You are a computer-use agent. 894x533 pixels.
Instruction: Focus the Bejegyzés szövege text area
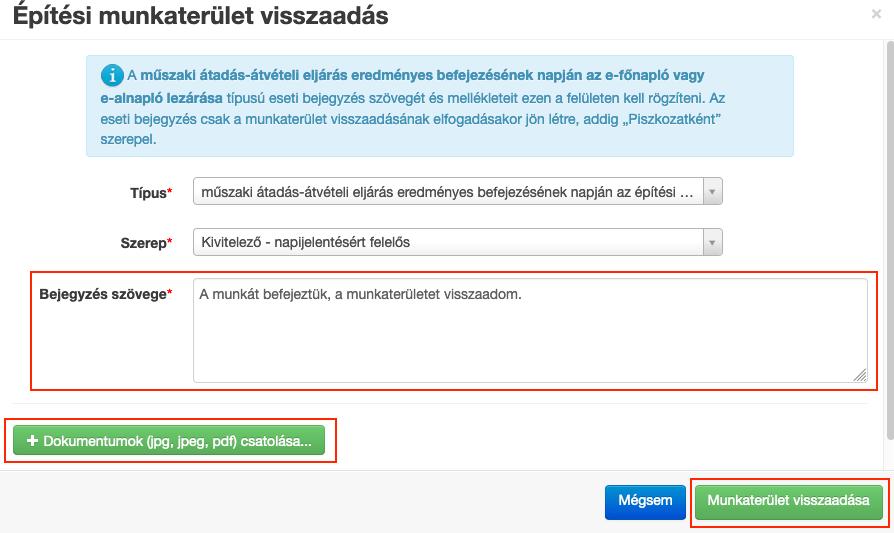(530, 331)
